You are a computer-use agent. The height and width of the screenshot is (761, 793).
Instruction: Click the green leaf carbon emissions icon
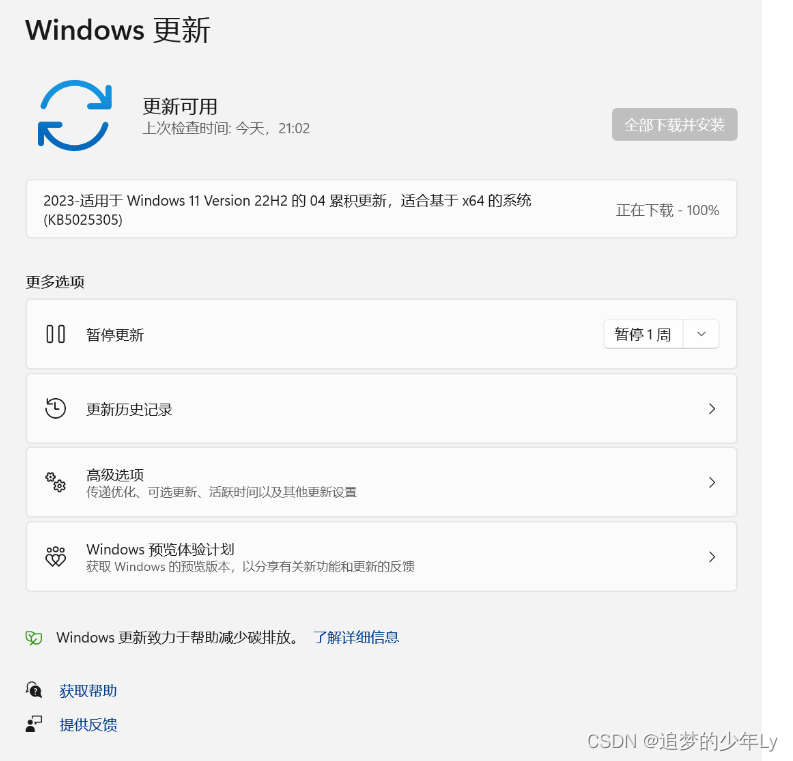(34, 638)
